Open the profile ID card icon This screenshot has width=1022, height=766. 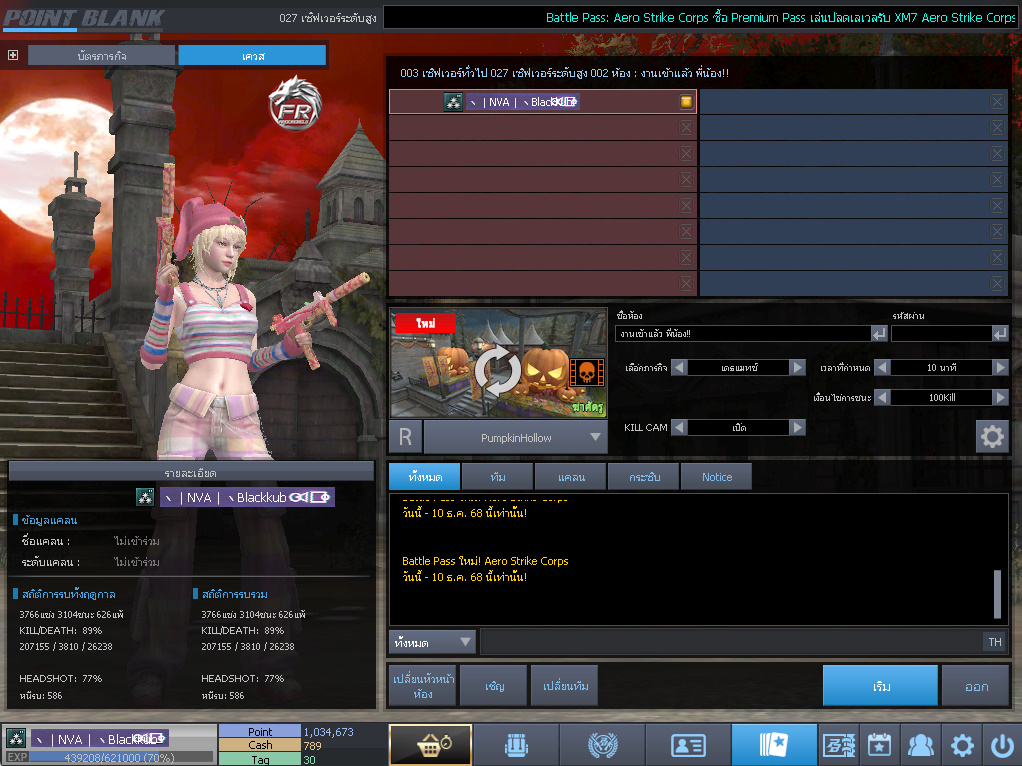tap(686, 745)
